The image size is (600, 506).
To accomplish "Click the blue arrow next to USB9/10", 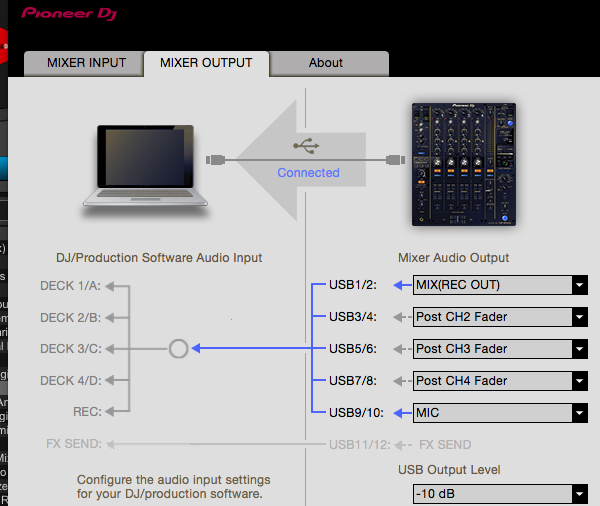I will [403, 413].
